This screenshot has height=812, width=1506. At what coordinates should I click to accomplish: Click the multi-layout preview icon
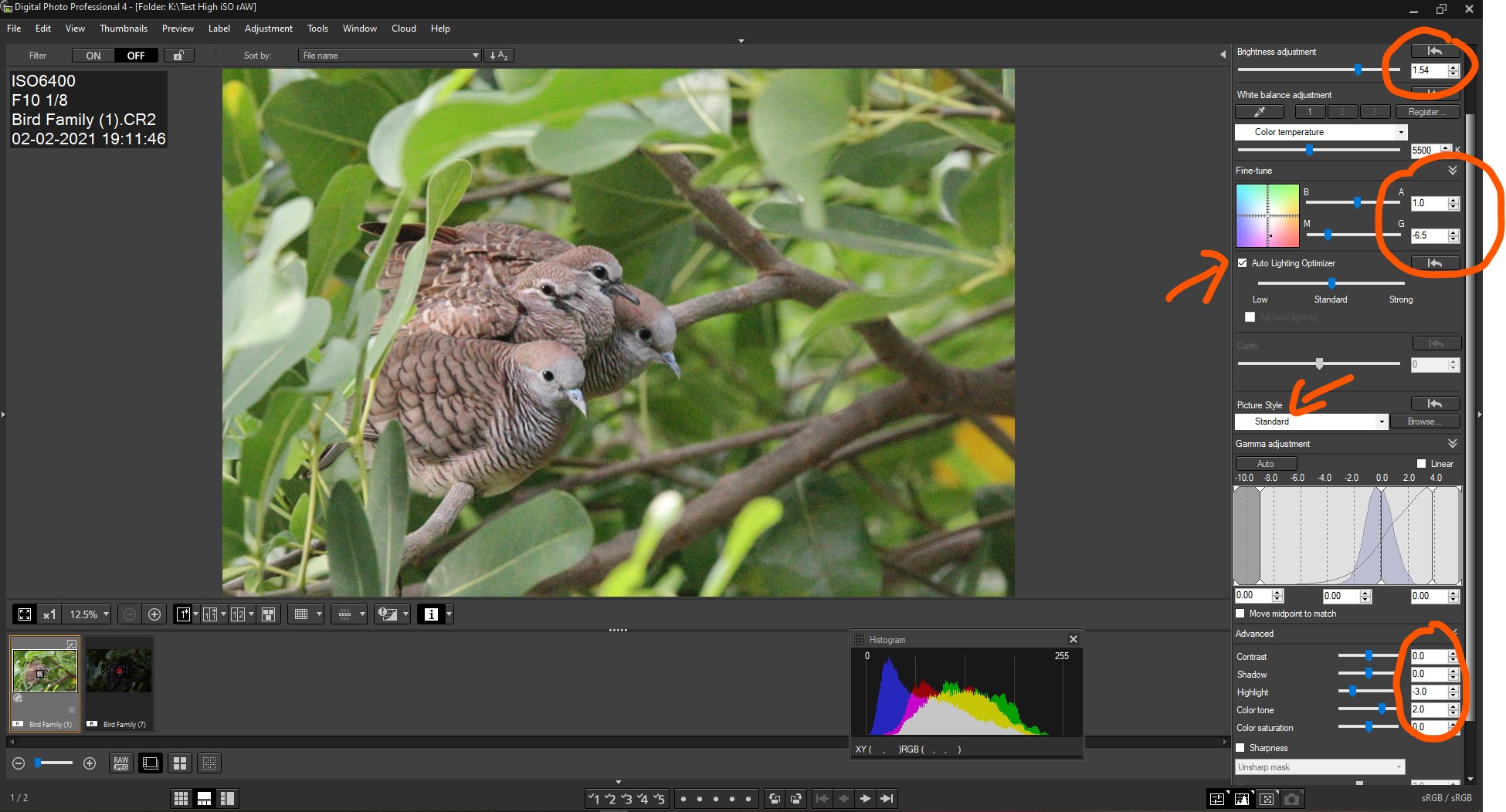(x=269, y=614)
